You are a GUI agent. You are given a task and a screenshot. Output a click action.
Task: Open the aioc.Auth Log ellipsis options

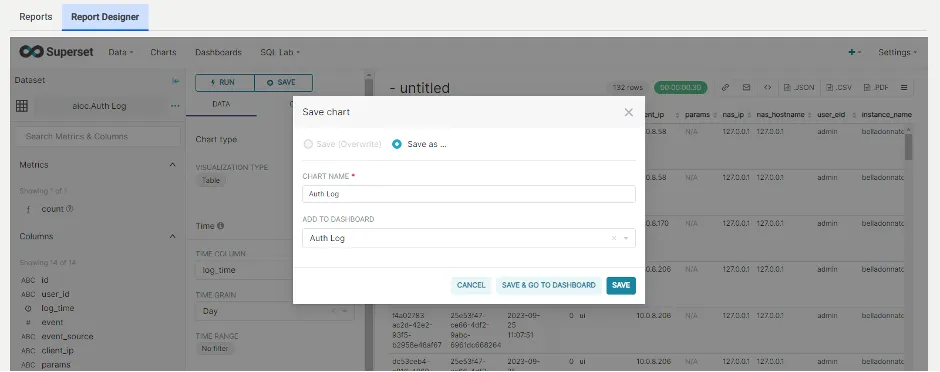[175, 106]
